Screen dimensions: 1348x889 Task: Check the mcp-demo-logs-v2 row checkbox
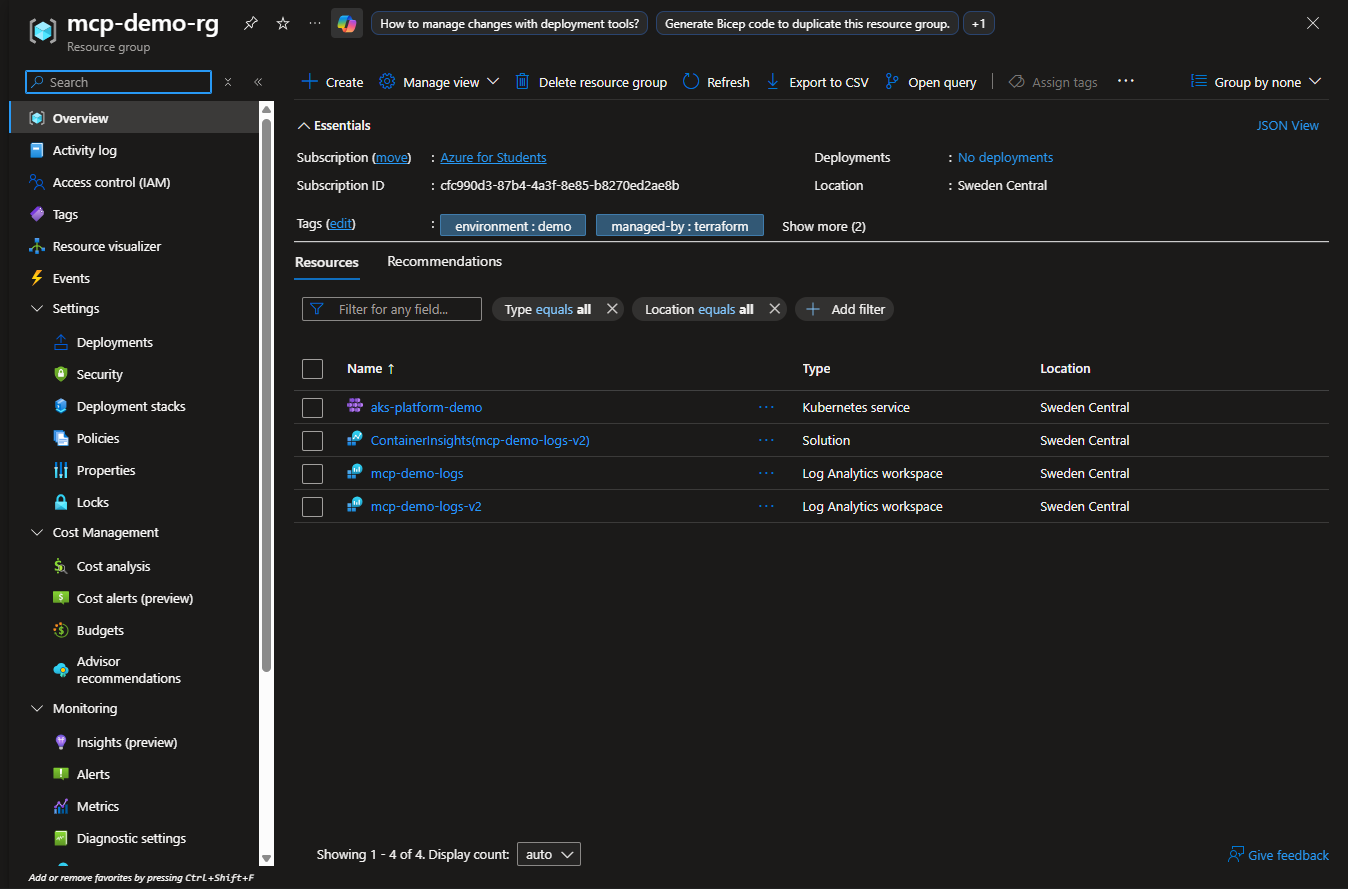[x=313, y=507]
